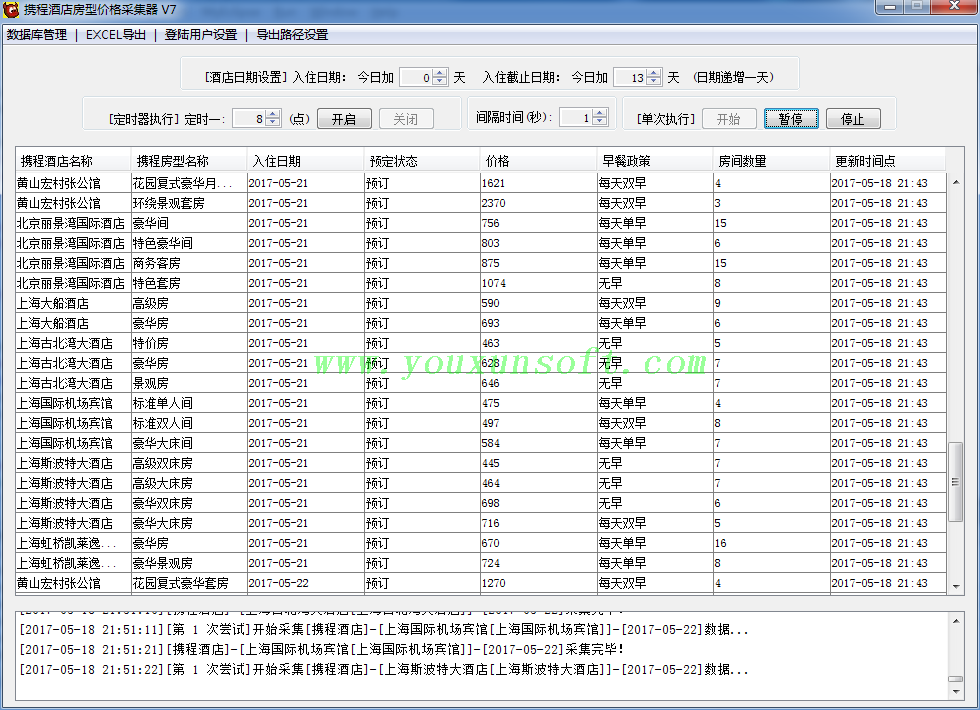
Task: Select 上海大船酒店 row with 高级房
Action: pos(481,303)
